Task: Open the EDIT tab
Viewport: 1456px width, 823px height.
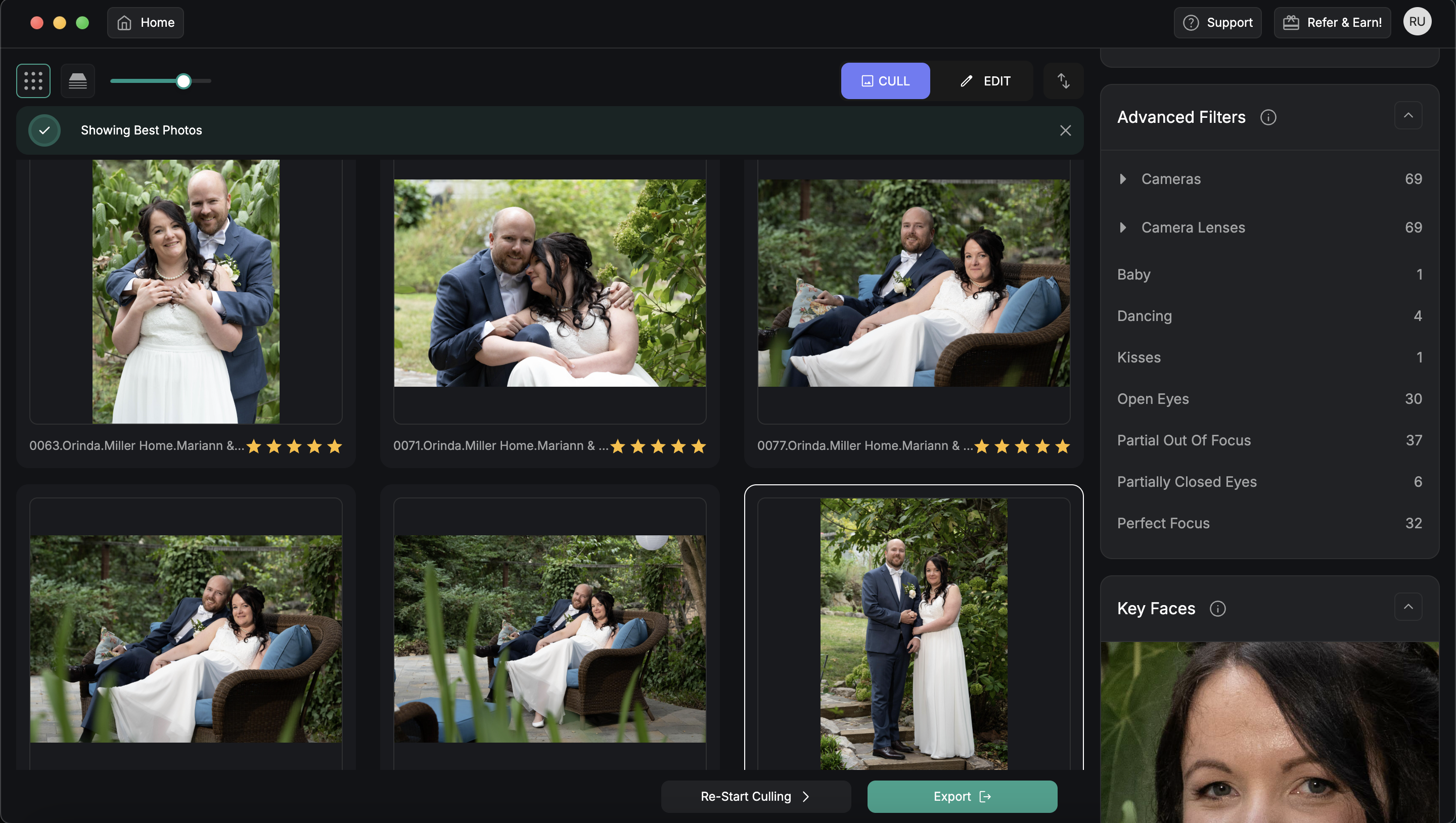Action: coord(985,81)
